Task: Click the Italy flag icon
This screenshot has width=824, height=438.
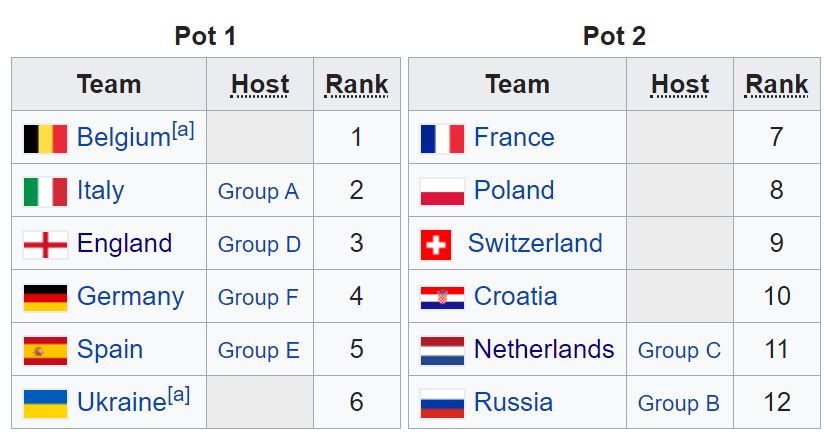Action: tap(45, 191)
